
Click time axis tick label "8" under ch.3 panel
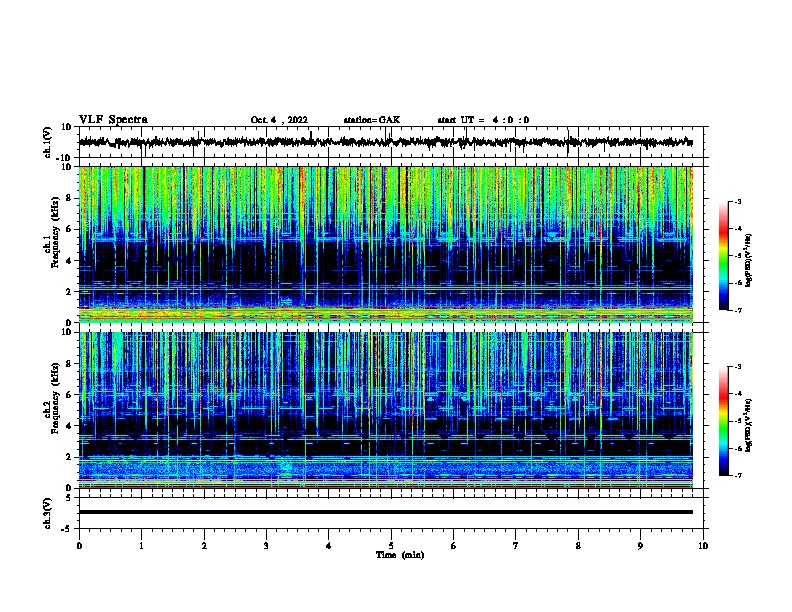578,546
